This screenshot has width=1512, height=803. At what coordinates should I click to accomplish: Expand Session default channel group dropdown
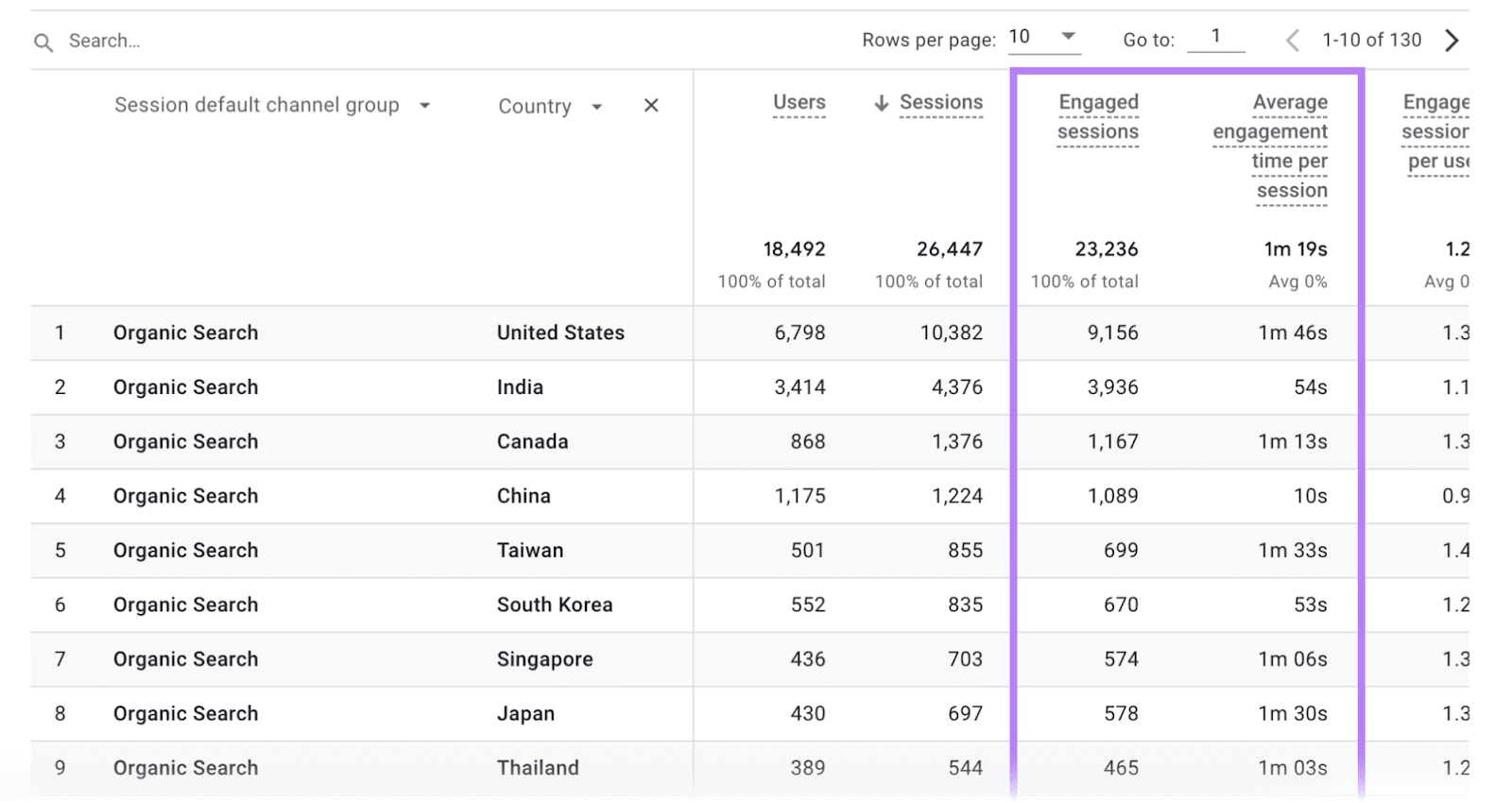point(425,106)
